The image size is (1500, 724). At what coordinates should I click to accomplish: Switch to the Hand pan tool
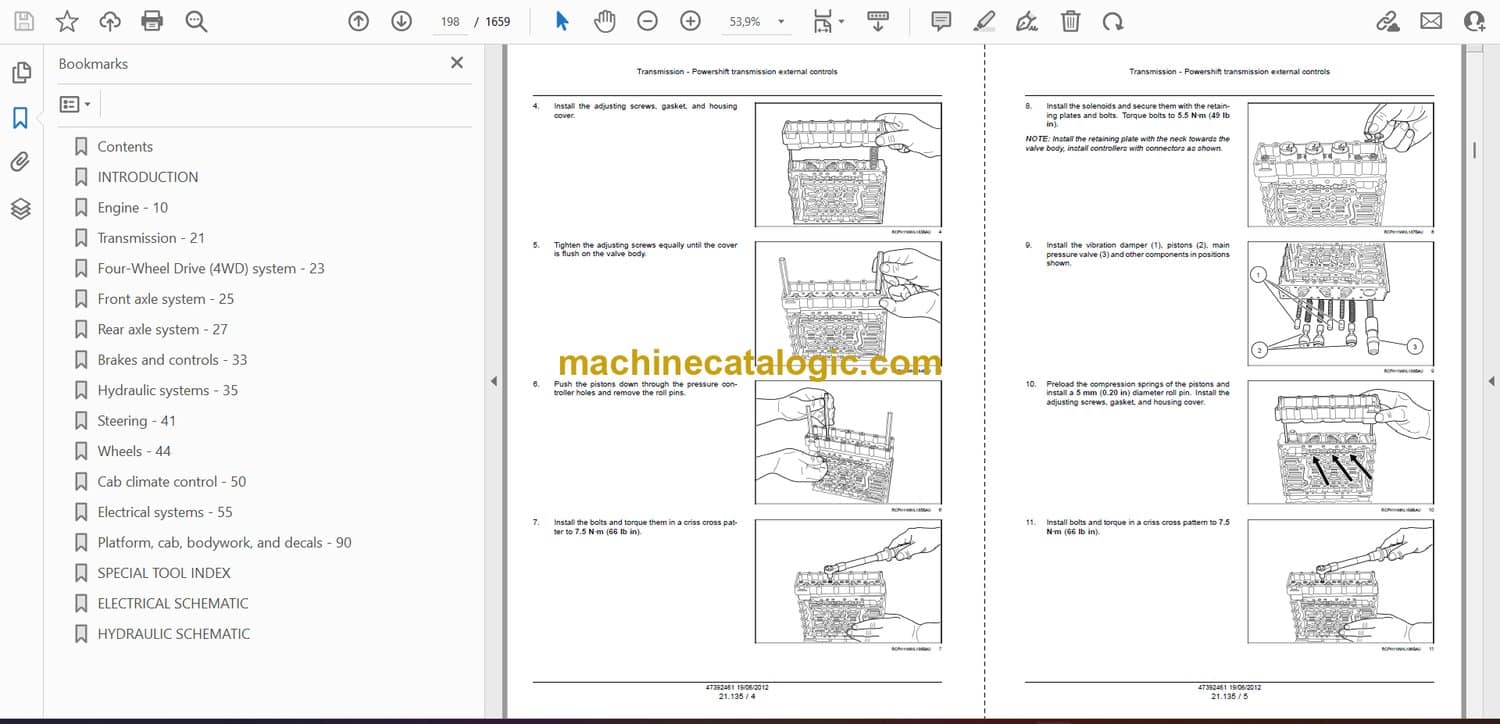pos(604,21)
